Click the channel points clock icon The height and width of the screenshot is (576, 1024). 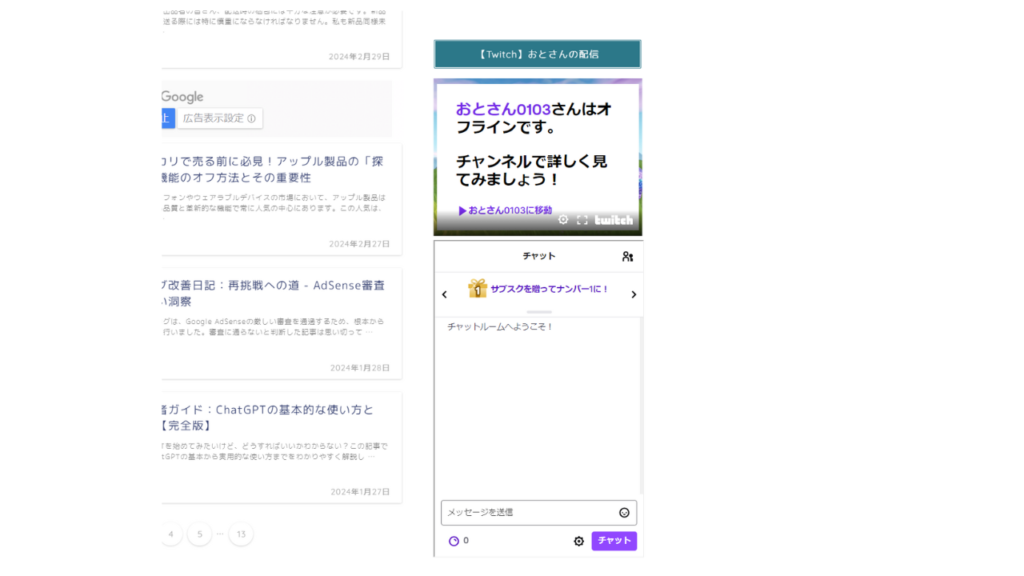[454, 541]
